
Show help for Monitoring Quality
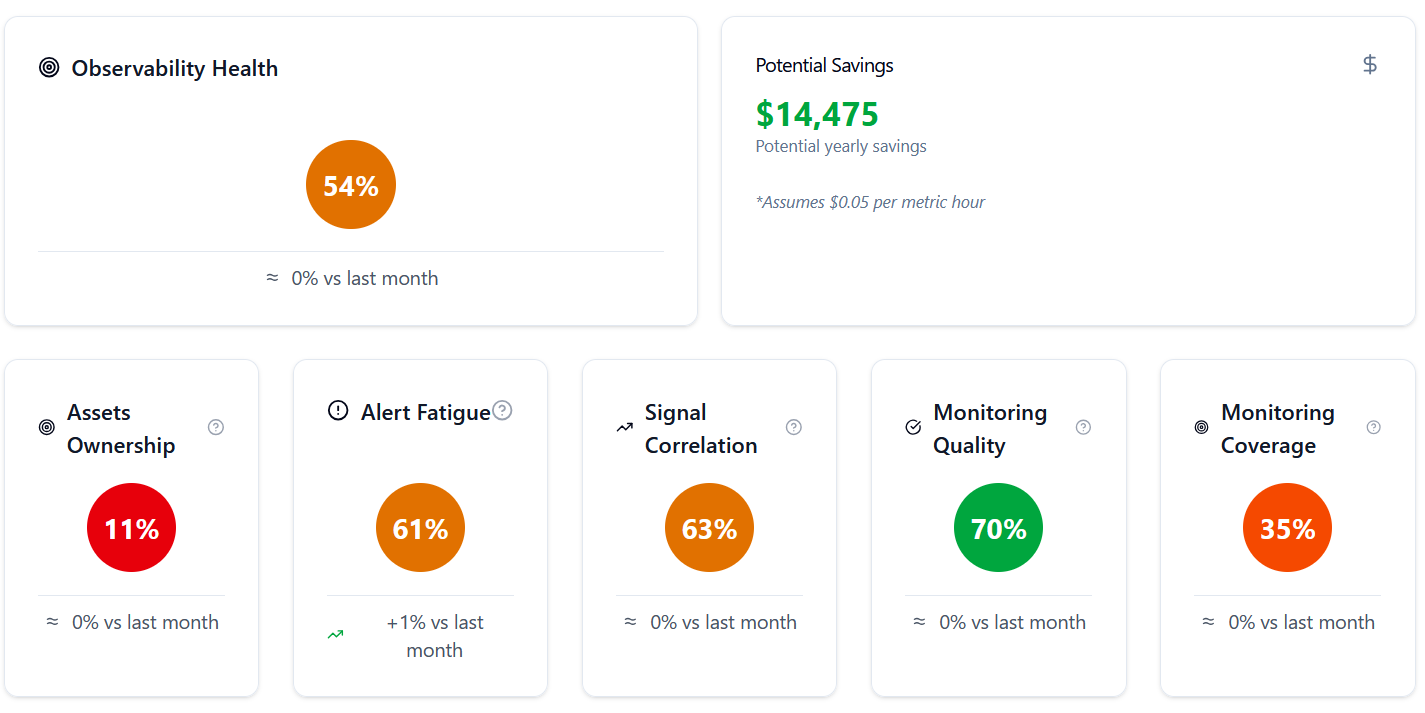pos(1083,427)
